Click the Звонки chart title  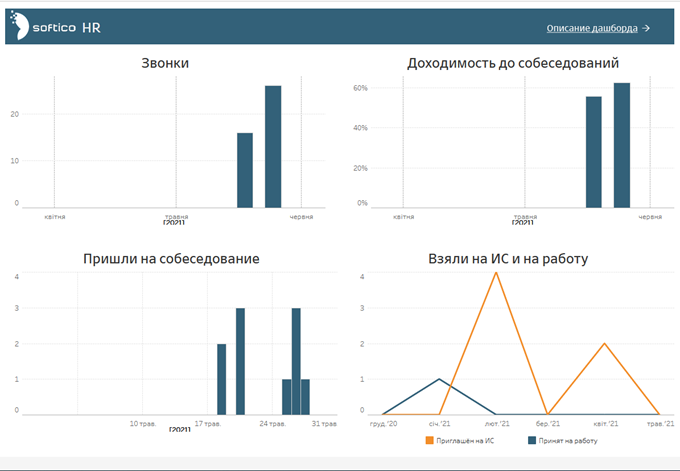click(165, 64)
